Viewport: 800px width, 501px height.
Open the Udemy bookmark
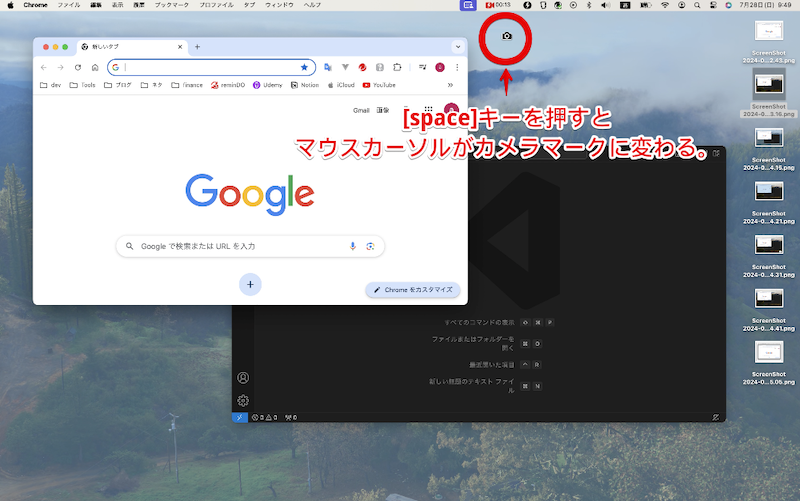pos(268,85)
